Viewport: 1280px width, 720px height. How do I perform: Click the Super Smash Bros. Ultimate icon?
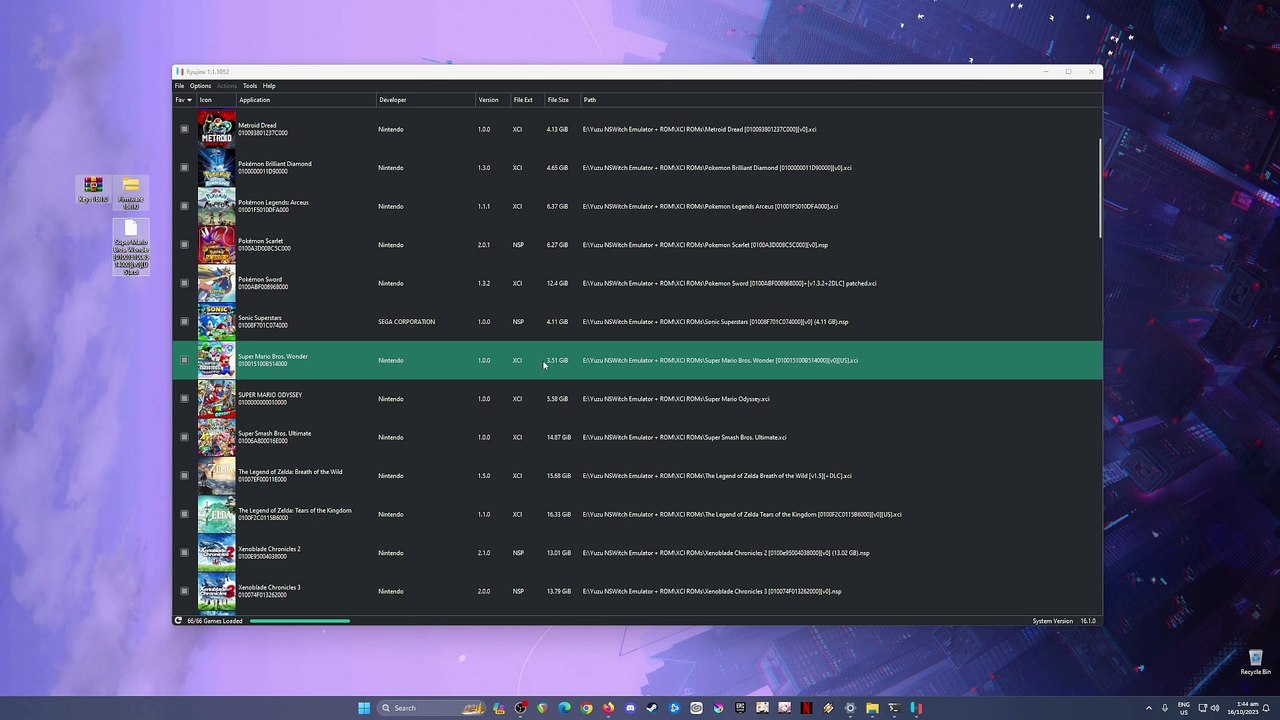[216, 437]
